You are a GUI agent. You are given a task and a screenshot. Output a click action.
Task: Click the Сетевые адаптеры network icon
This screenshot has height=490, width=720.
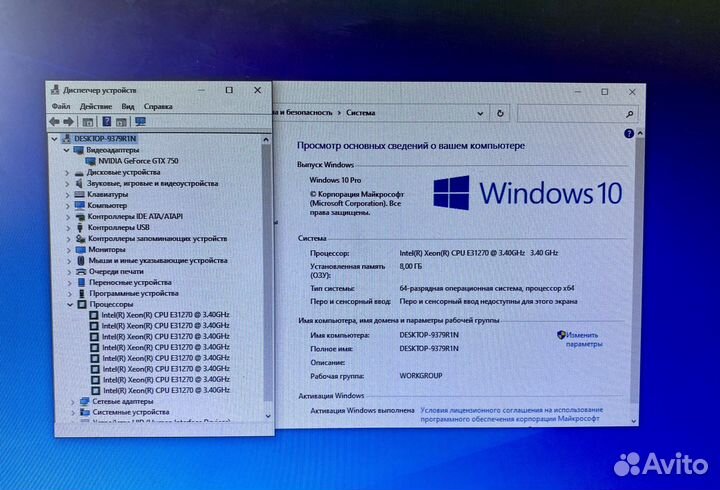click(x=84, y=401)
